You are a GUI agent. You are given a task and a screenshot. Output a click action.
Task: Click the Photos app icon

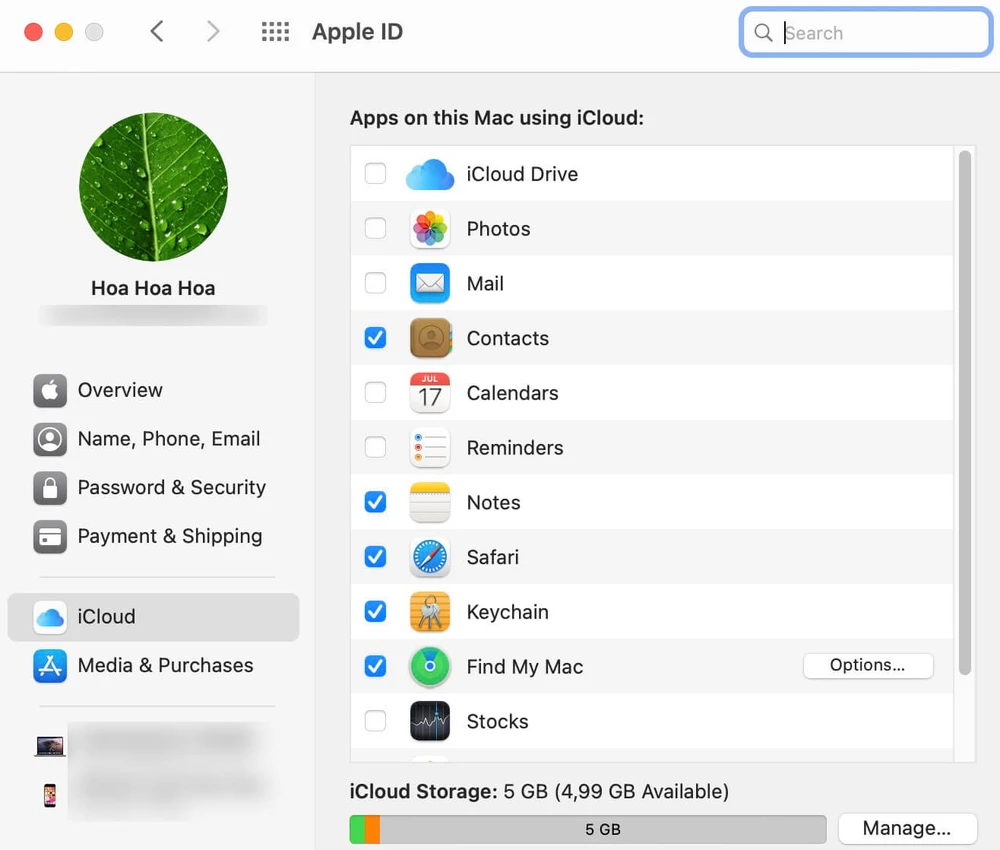430,228
